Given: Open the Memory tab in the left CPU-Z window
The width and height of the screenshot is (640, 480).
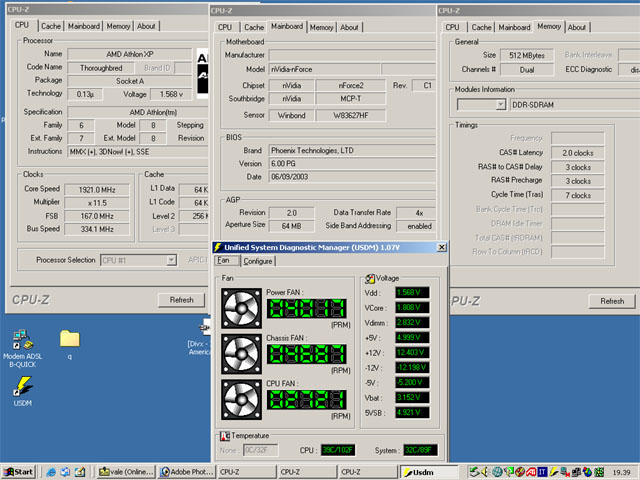Looking at the screenshot, I should [118, 26].
